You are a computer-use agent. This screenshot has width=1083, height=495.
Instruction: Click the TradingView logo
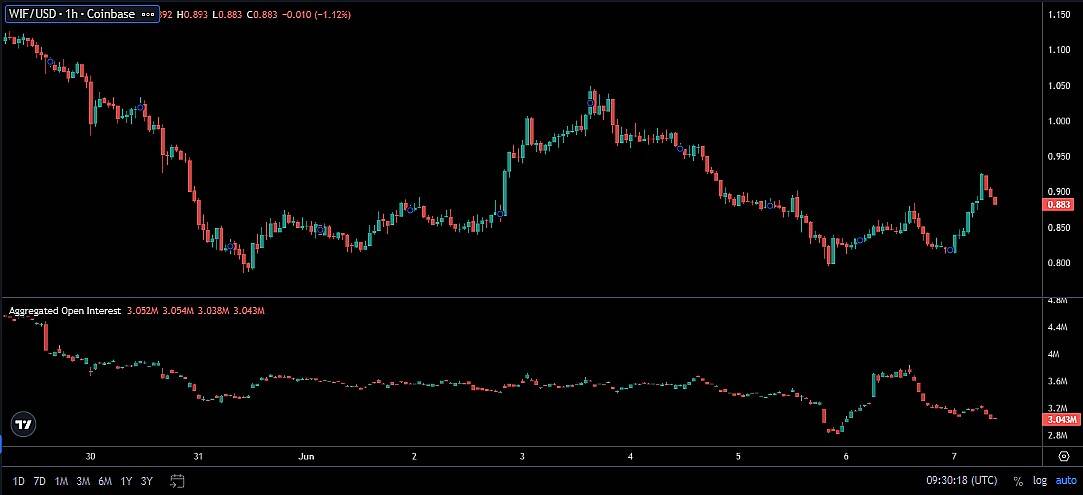[x=24, y=425]
